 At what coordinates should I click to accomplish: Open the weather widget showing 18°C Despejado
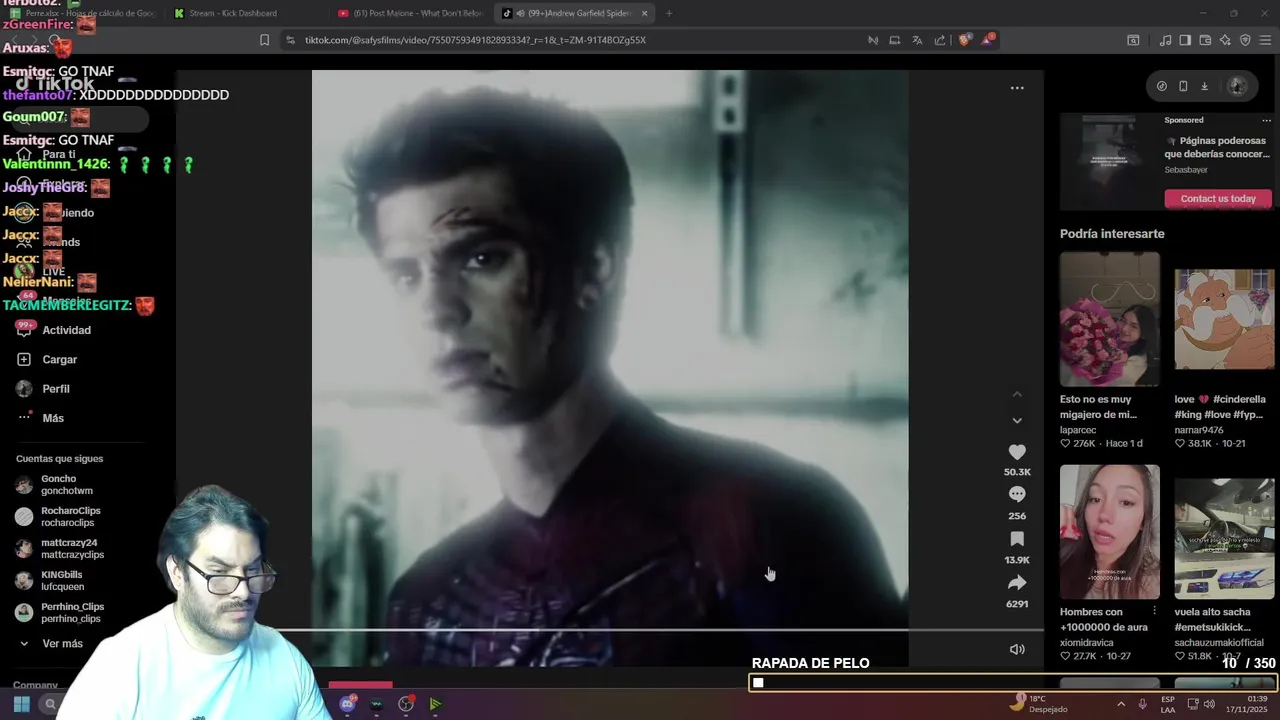point(1038,704)
